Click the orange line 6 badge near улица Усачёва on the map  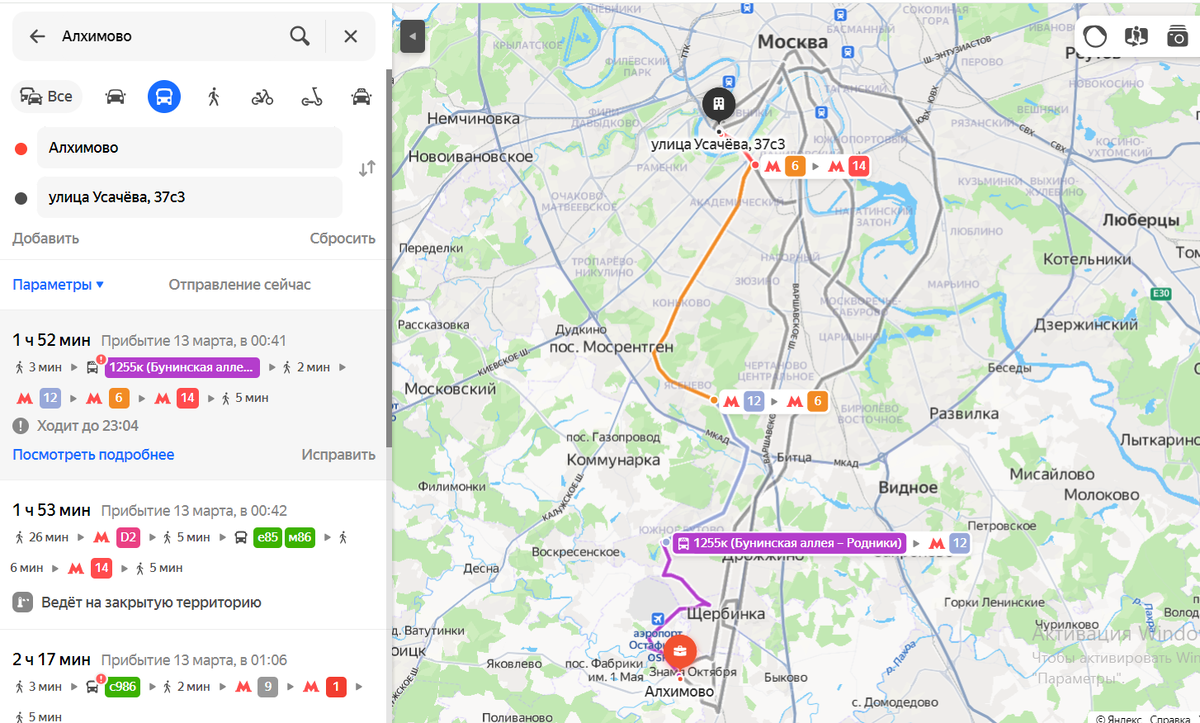[795, 167]
